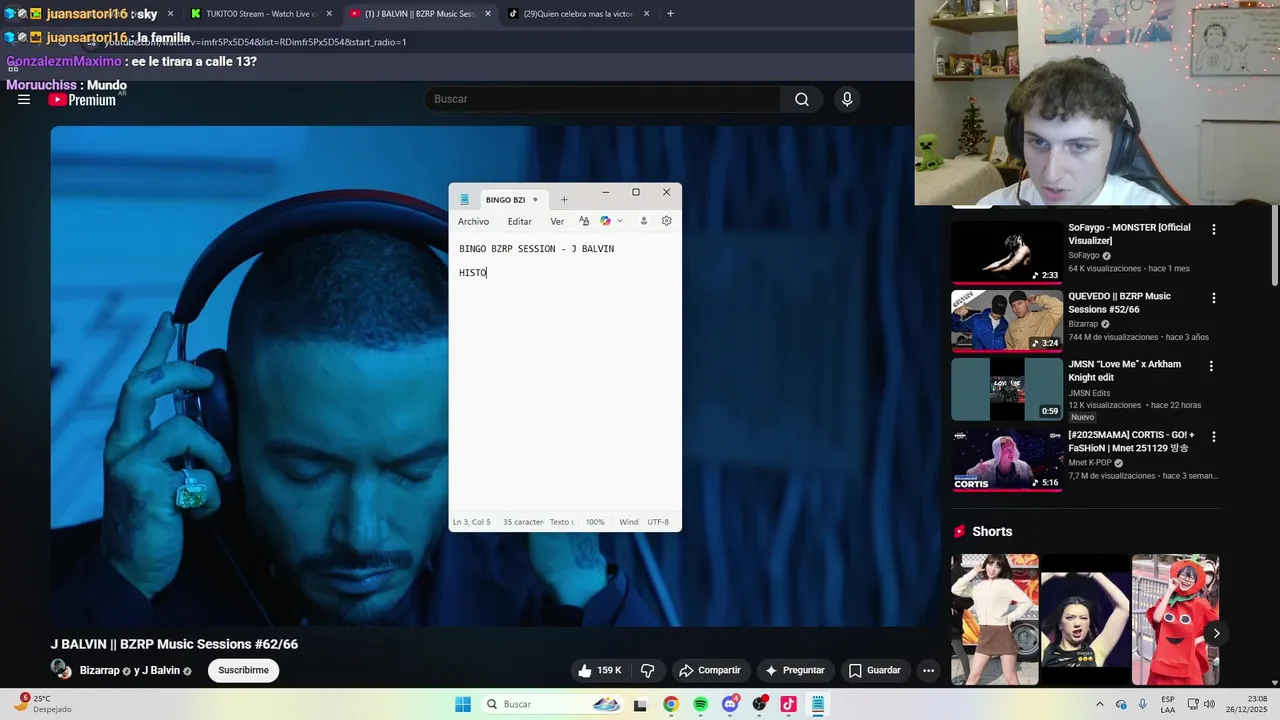Show hidden tray icons chevron

coord(1100,704)
